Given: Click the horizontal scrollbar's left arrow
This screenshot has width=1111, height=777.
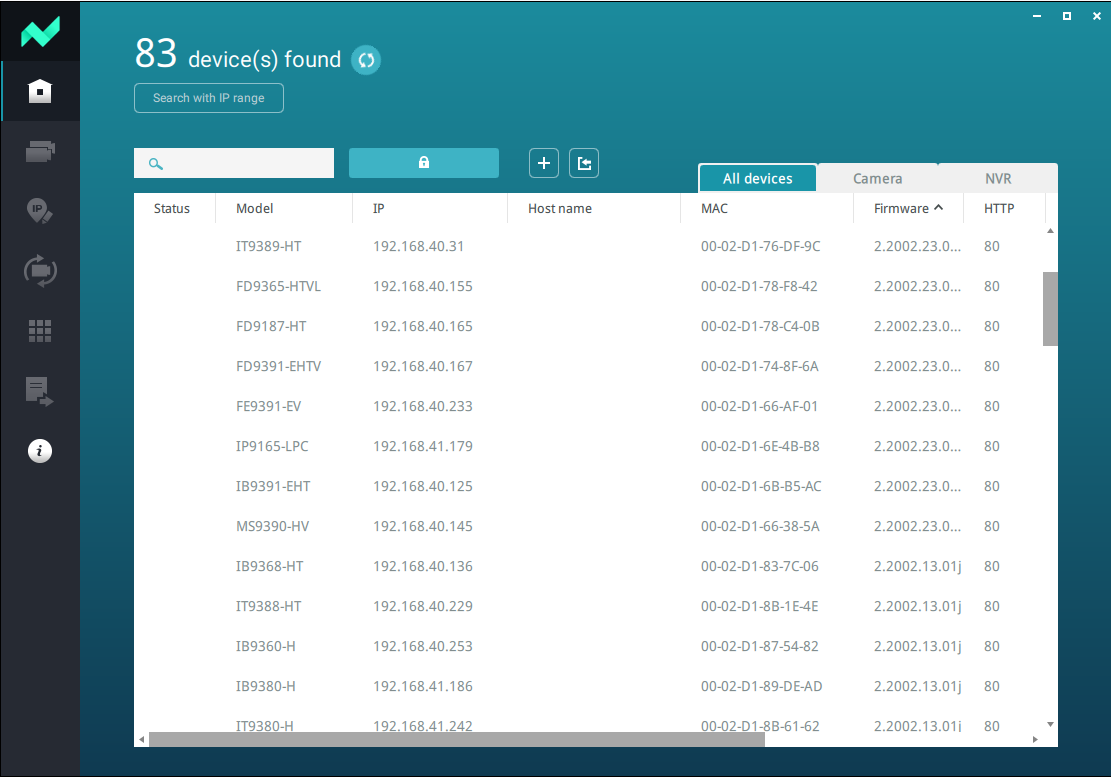Looking at the screenshot, I should pyautogui.click(x=140, y=738).
